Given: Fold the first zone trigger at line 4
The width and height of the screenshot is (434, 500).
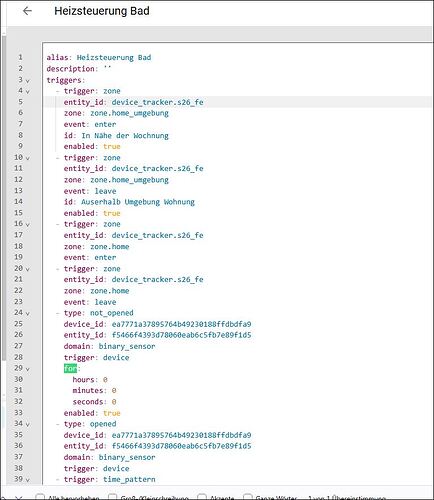Looking at the screenshot, I should pyautogui.click(x=28, y=92).
